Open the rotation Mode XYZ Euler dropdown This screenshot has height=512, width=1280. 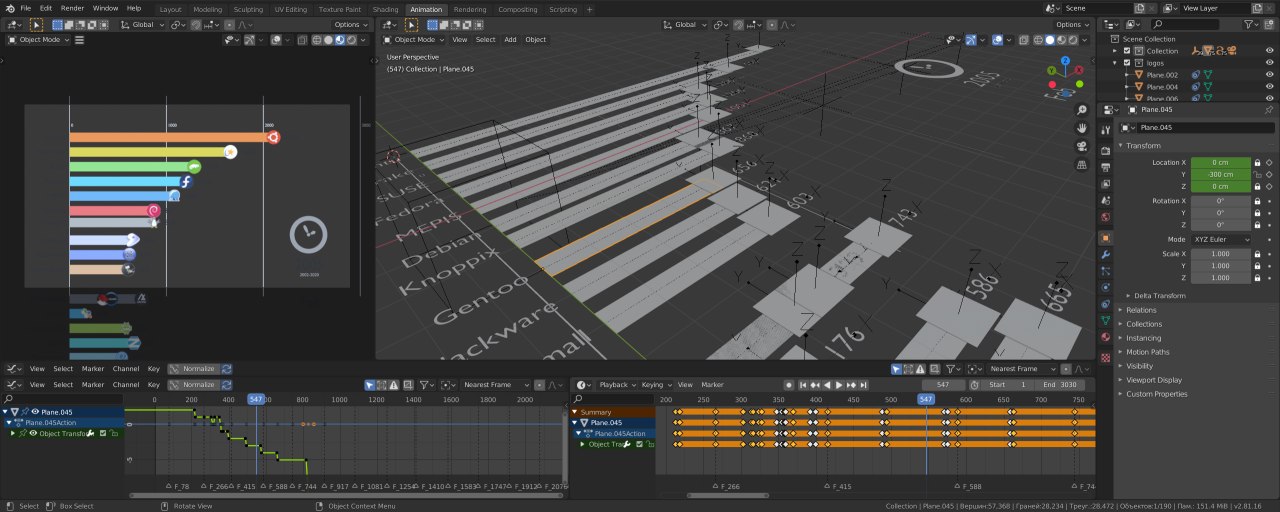click(1220, 240)
